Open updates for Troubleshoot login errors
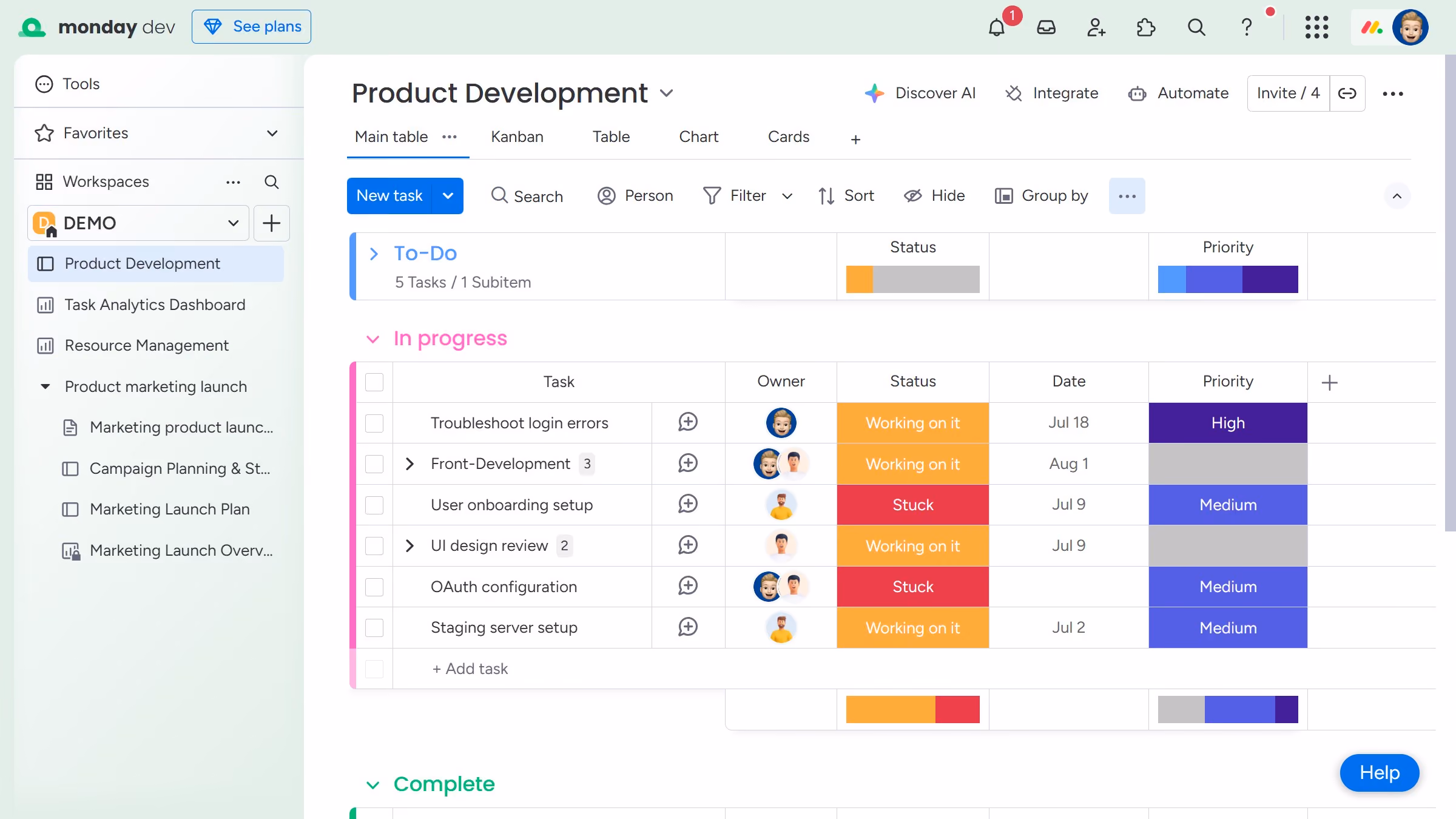This screenshot has width=1456, height=819. click(x=688, y=422)
